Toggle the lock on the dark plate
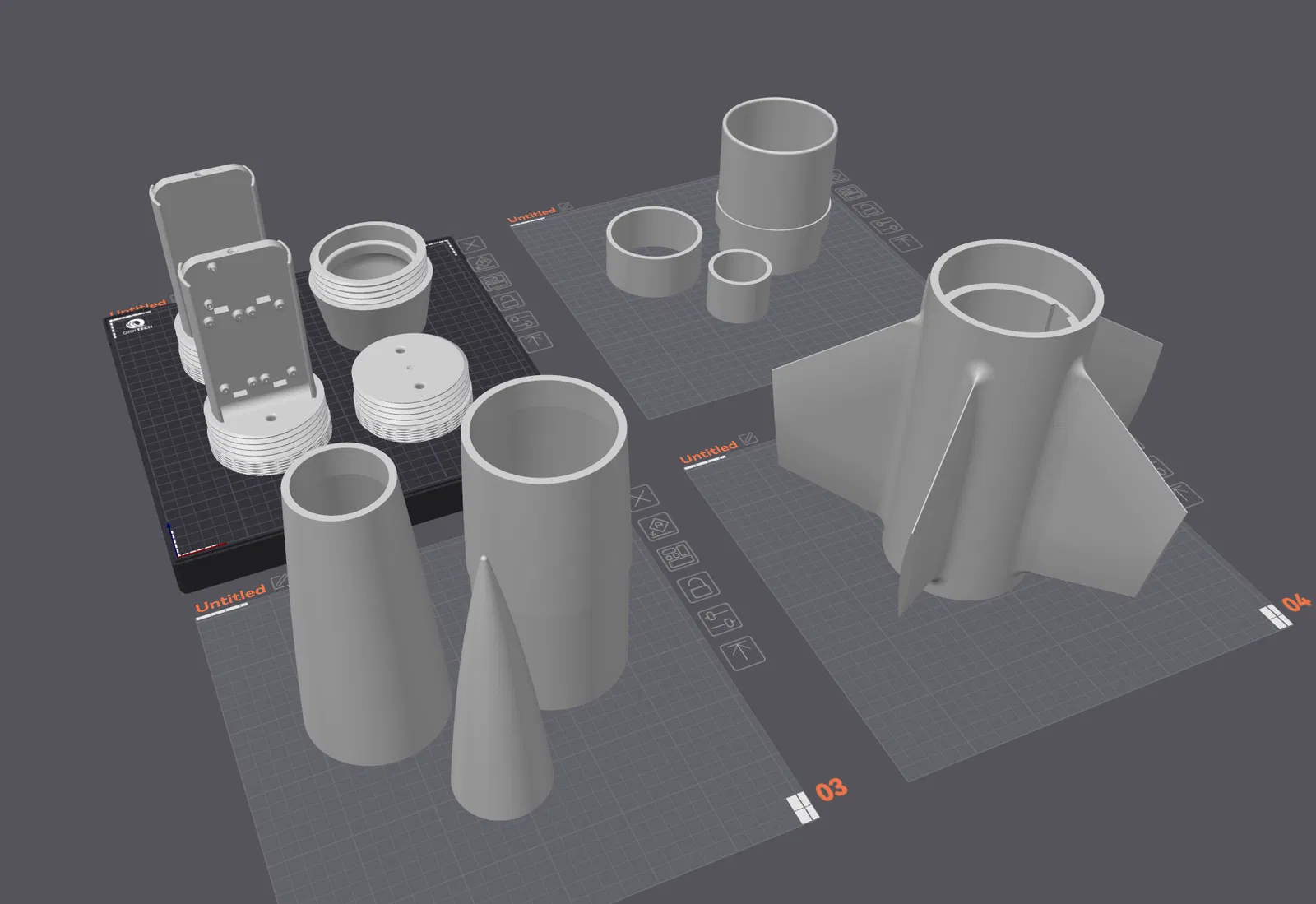The height and width of the screenshot is (904, 1316). coord(510,301)
